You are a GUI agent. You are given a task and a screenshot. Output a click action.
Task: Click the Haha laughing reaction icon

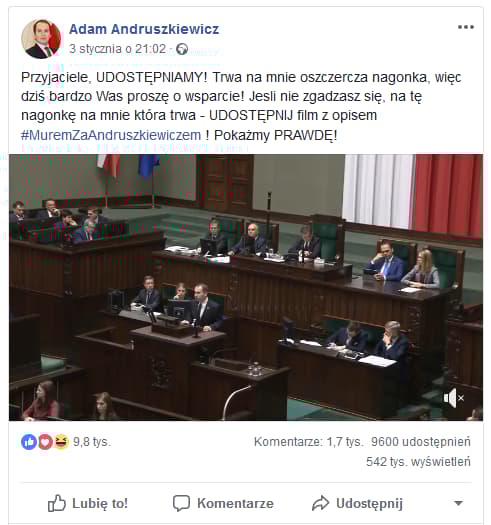tap(61, 442)
